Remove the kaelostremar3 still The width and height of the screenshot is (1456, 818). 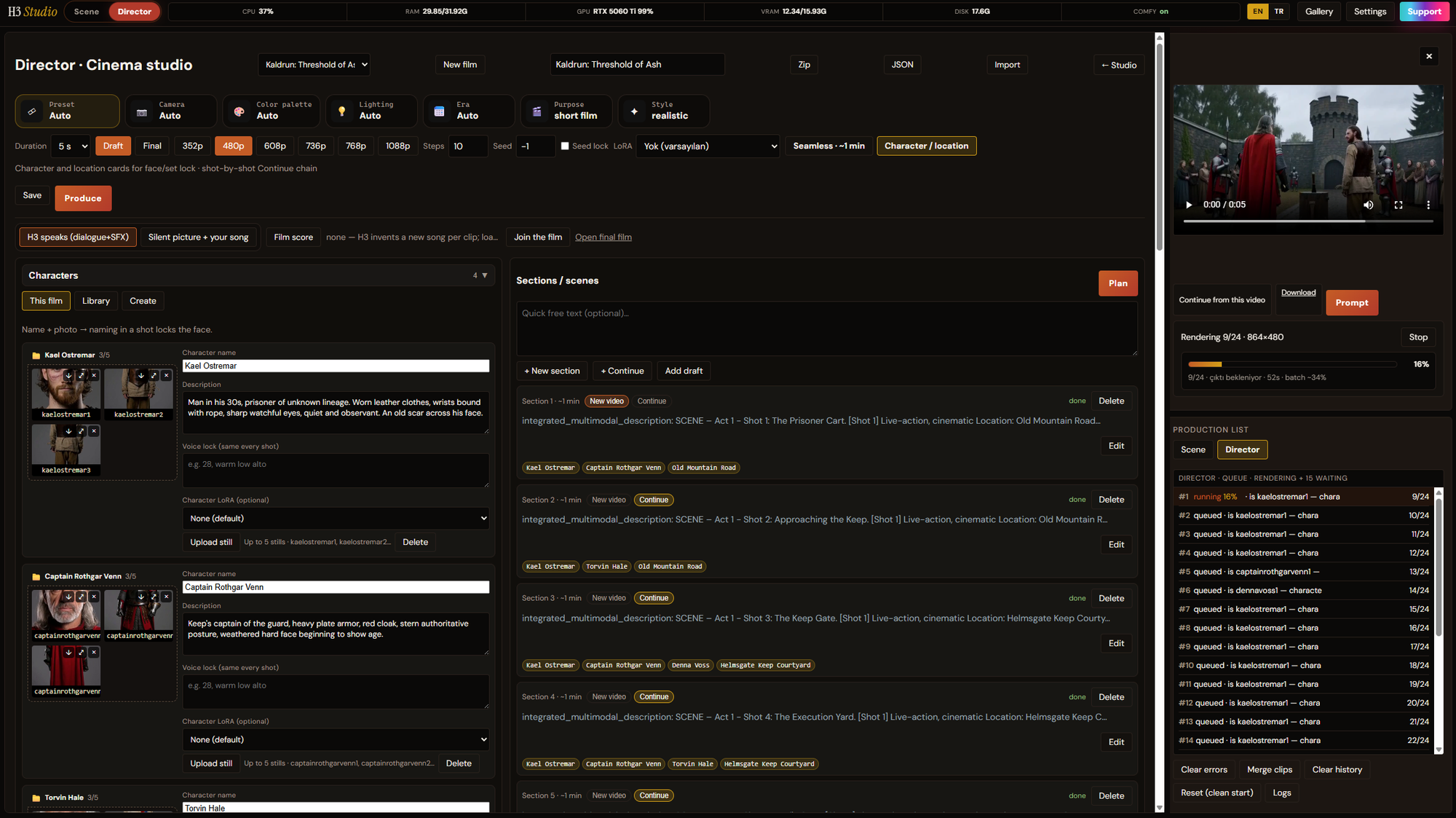click(94, 431)
